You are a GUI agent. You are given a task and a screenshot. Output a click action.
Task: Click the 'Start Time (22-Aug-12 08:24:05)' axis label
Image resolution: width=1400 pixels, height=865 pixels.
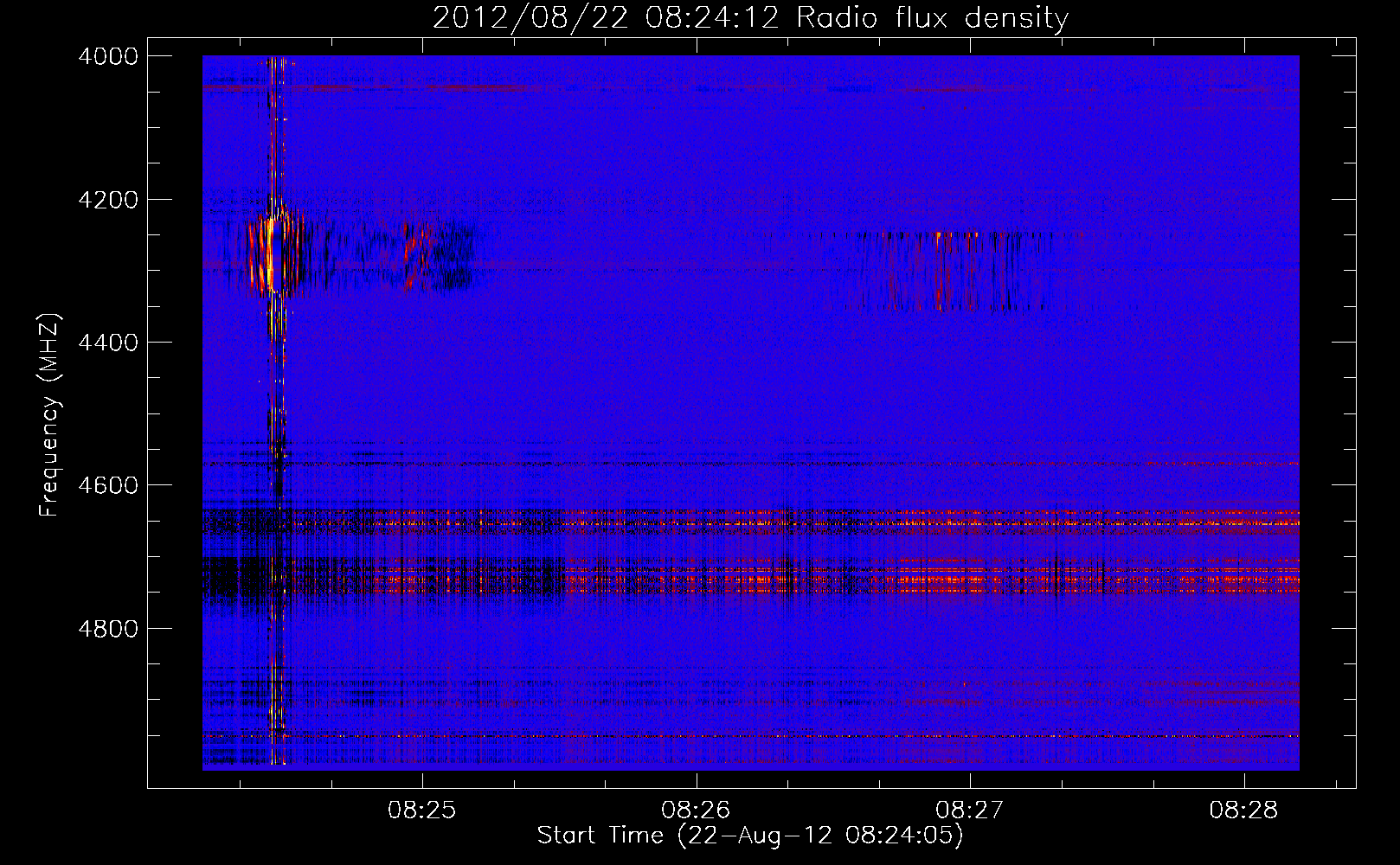750,836
